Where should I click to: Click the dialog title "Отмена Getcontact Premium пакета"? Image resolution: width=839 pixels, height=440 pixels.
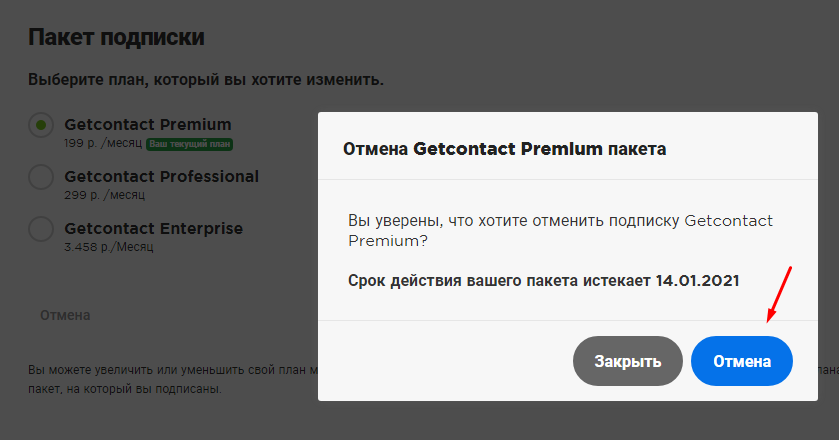(x=505, y=150)
